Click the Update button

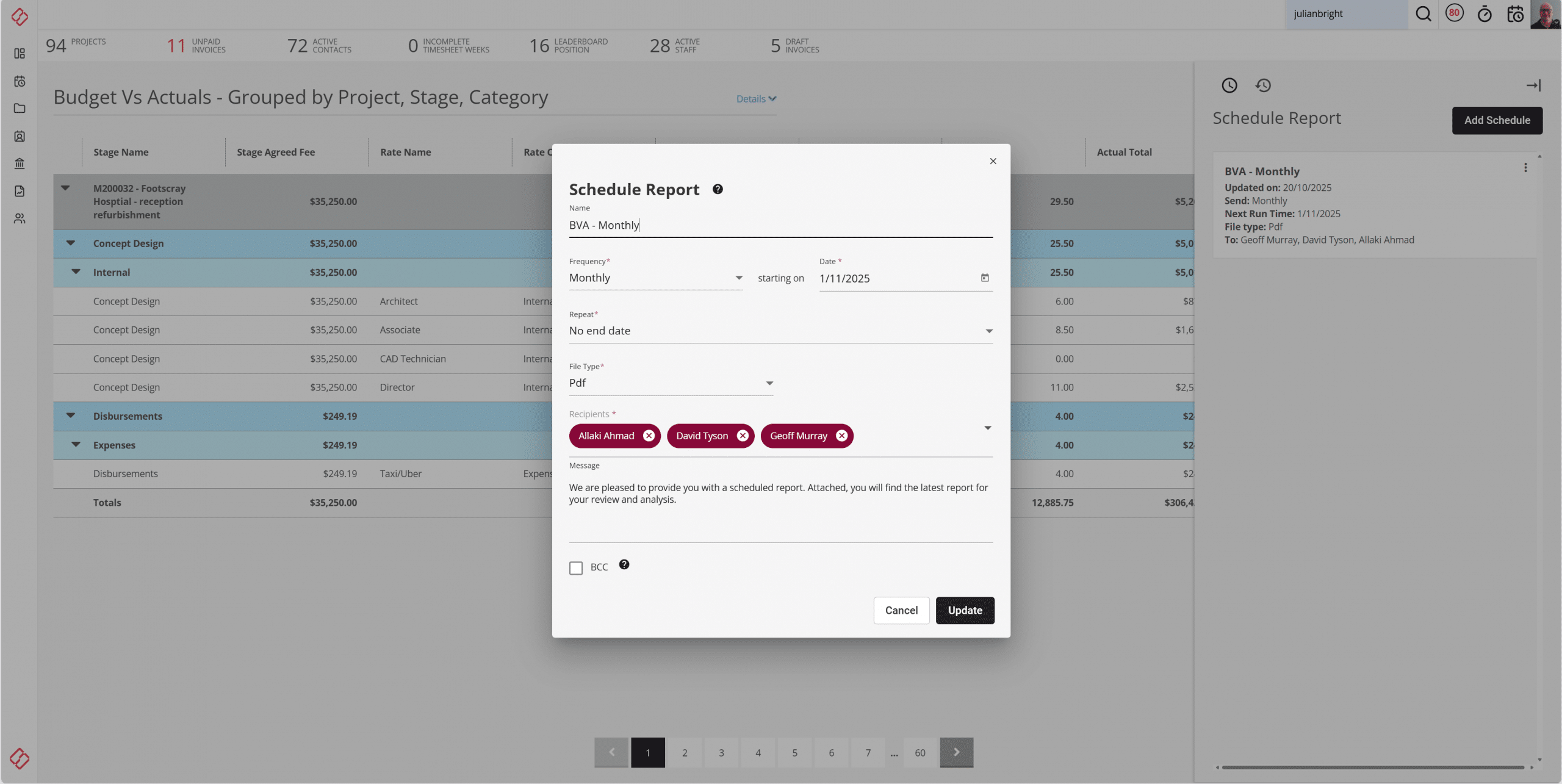pos(965,610)
